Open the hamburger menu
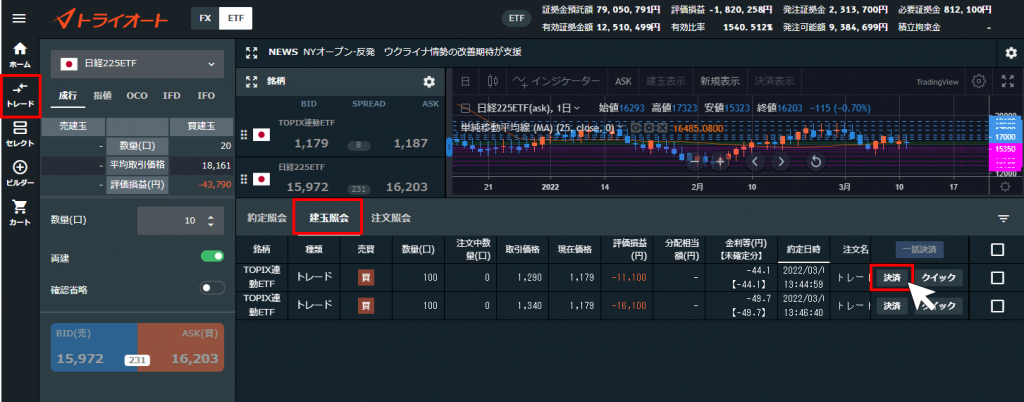The height and width of the screenshot is (402, 1024). pyautogui.click(x=20, y=18)
